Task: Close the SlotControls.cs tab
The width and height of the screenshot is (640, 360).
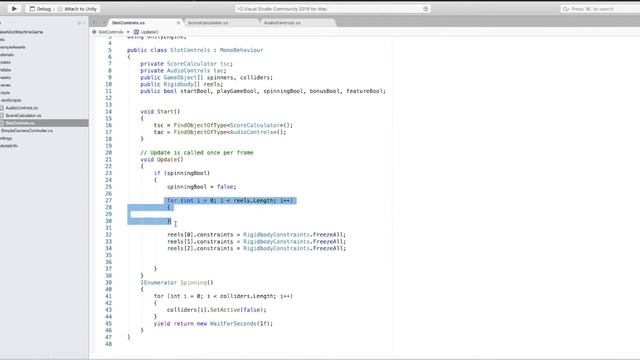Action: (x=178, y=23)
